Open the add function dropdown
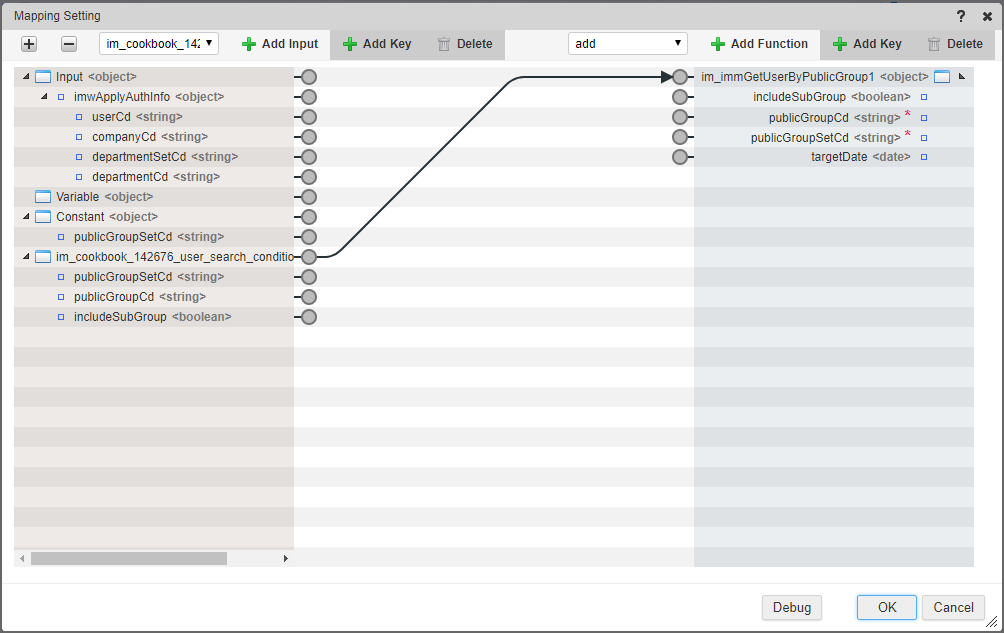This screenshot has height=633, width=1004. click(628, 44)
